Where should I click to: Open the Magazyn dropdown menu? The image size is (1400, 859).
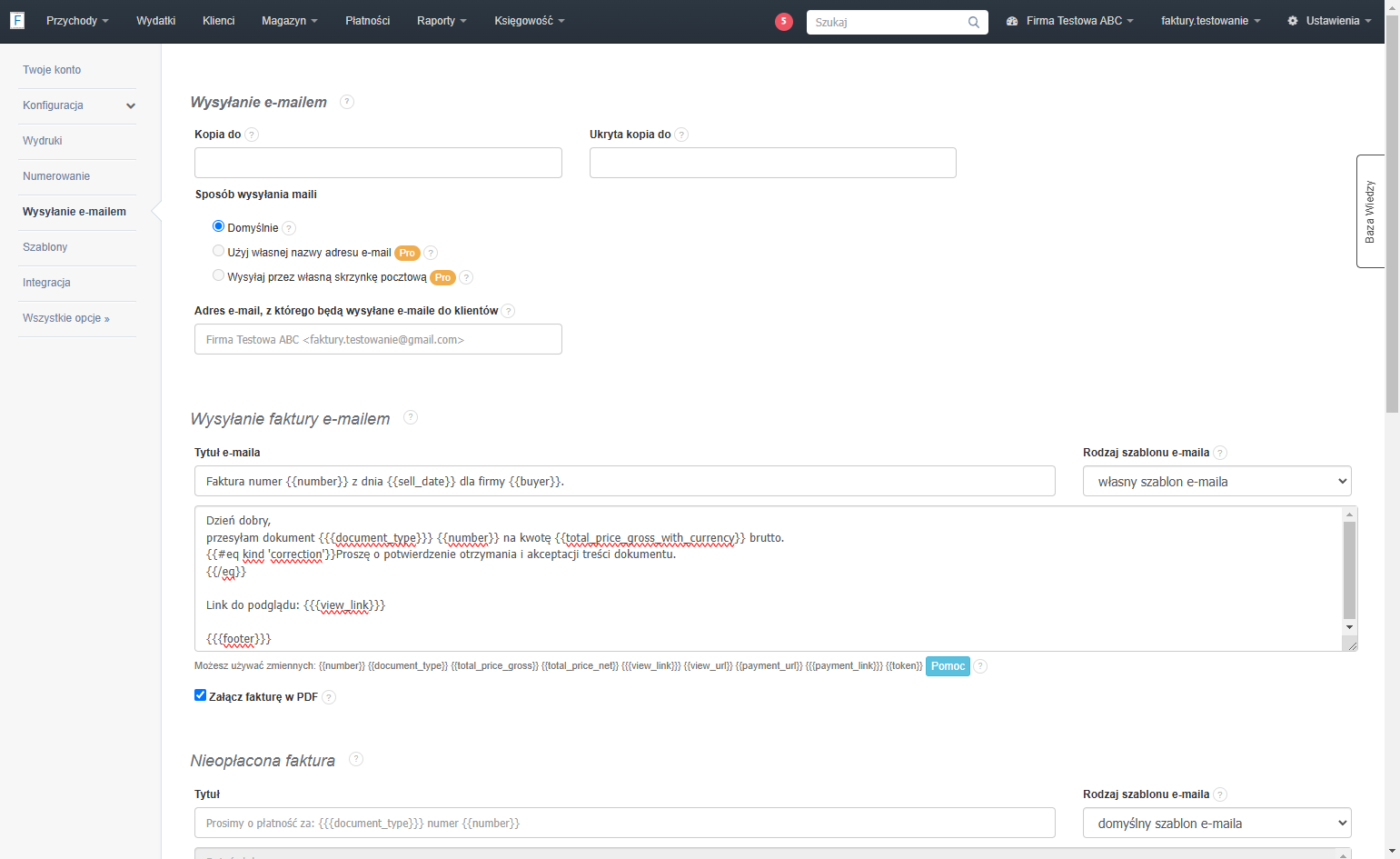290,21
